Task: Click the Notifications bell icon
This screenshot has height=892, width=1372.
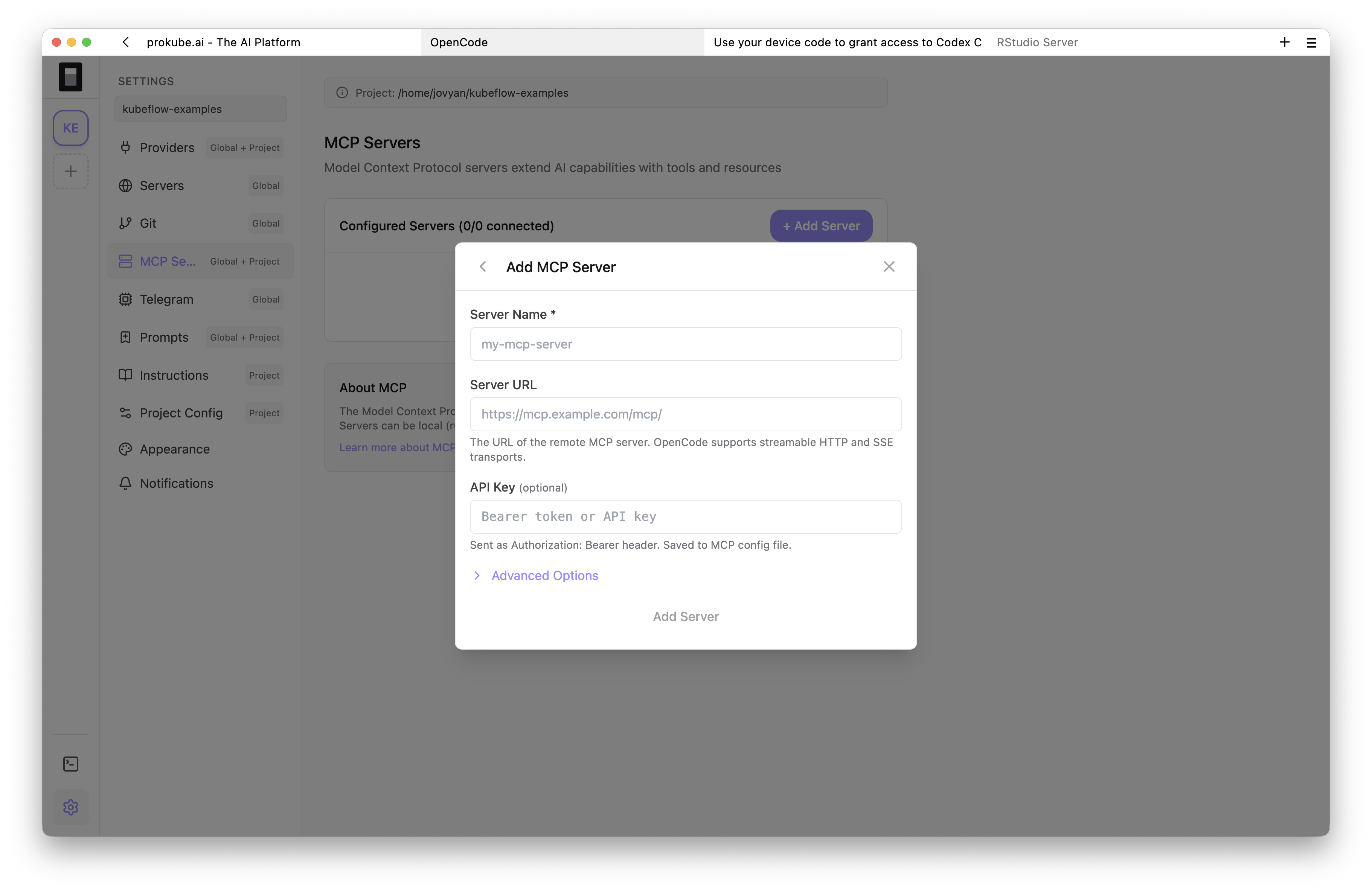Action: 125,483
